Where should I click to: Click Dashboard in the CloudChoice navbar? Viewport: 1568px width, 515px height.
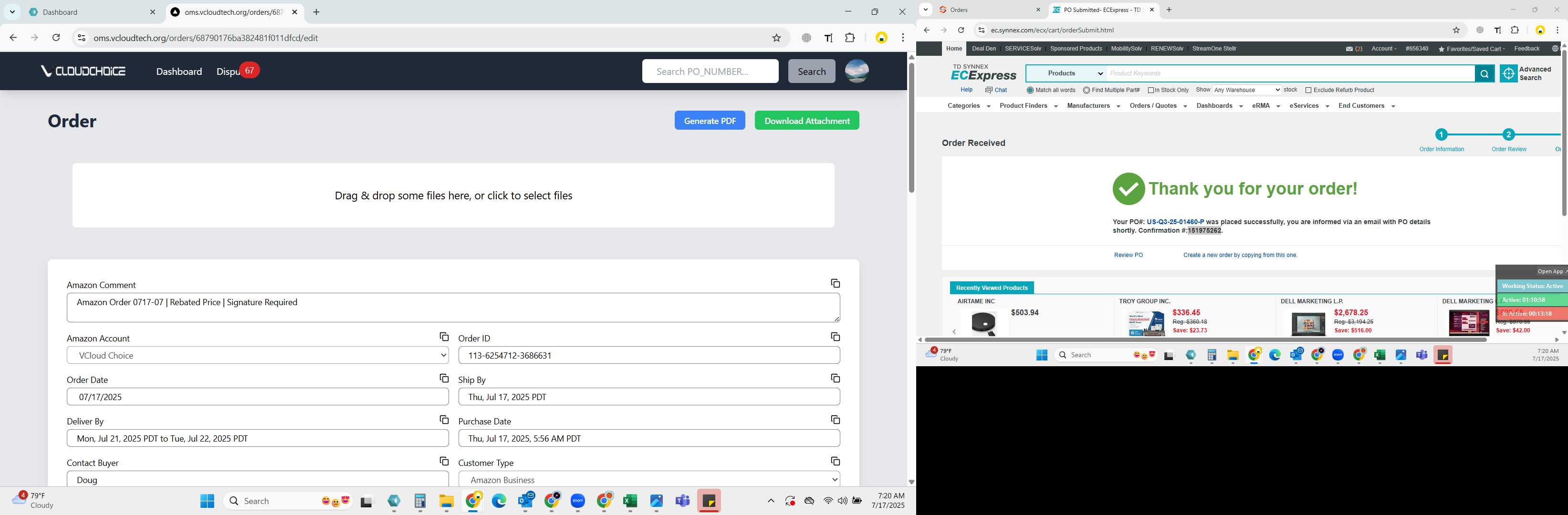[x=179, y=71]
